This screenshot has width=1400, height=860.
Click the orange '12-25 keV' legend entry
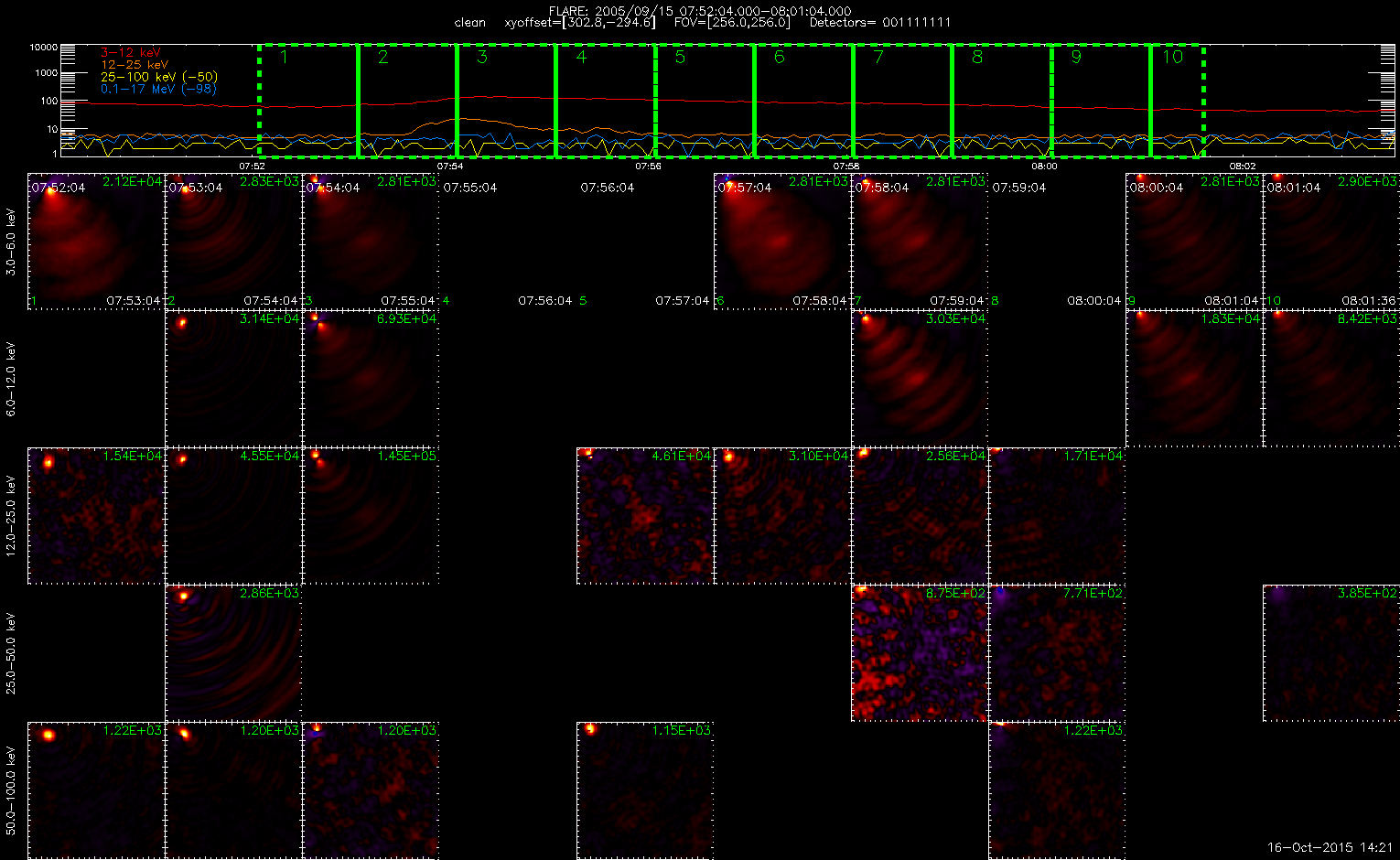135,65
